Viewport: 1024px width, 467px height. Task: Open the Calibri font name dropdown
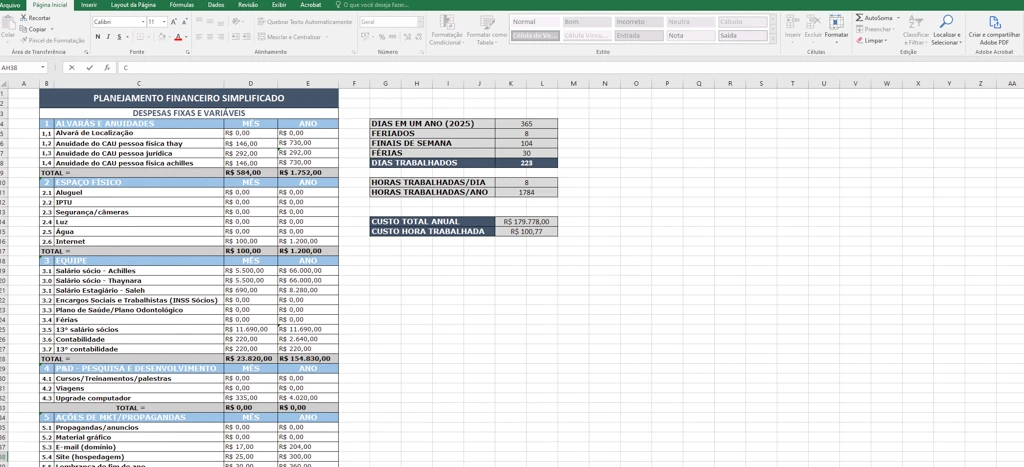[x=143, y=22]
